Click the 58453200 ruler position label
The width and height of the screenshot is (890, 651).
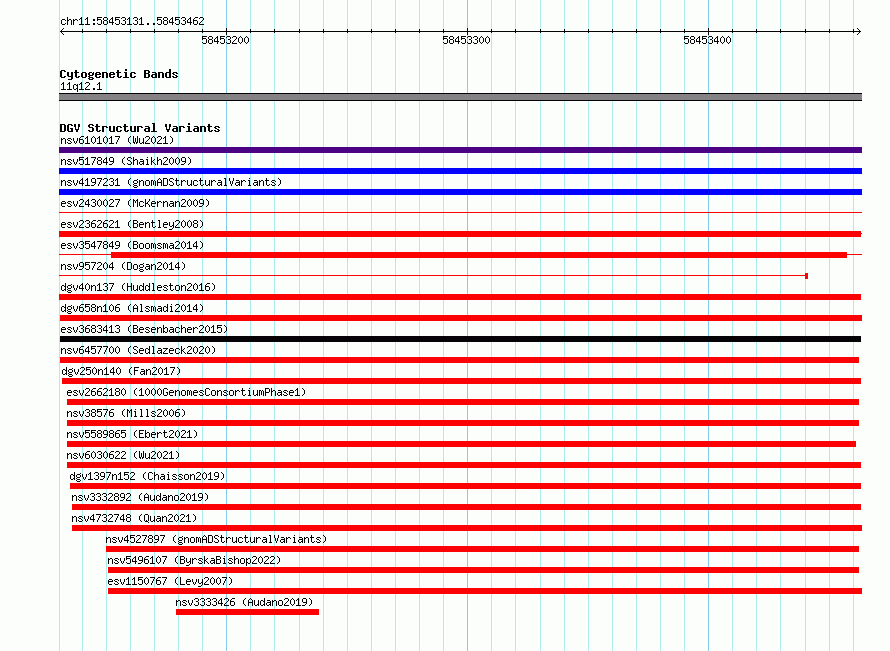coord(225,40)
